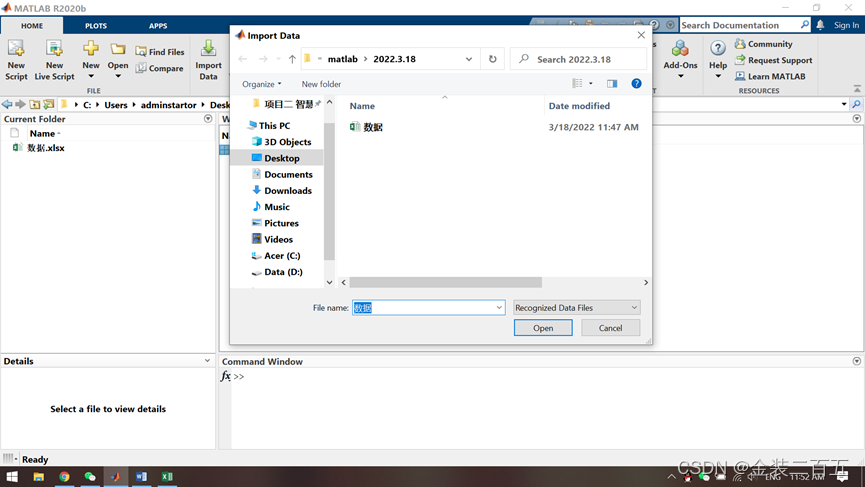Click the Open folder icon in ribbon
The height and width of the screenshot is (487, 865).
tap(118, 49)
